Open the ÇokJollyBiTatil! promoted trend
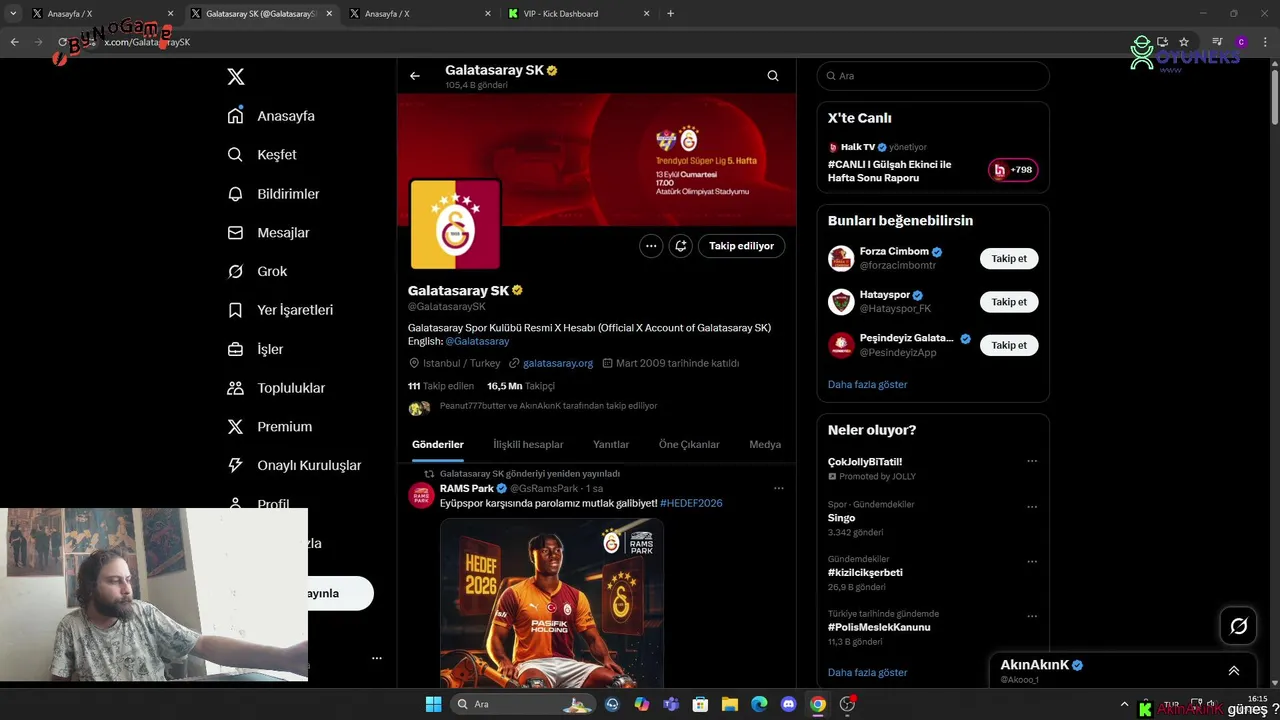The image size is (1280, 720). [x=865, y=462]
